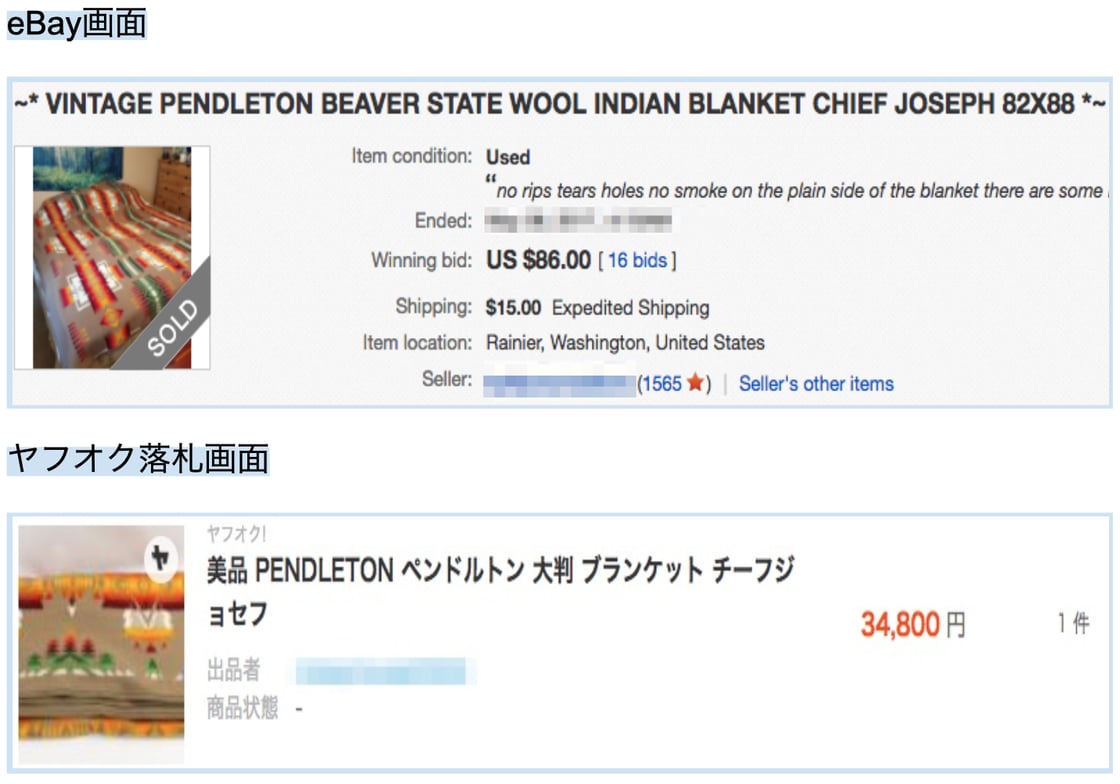Click the ヤフオク落札画面 heading

tap(138, 459)
